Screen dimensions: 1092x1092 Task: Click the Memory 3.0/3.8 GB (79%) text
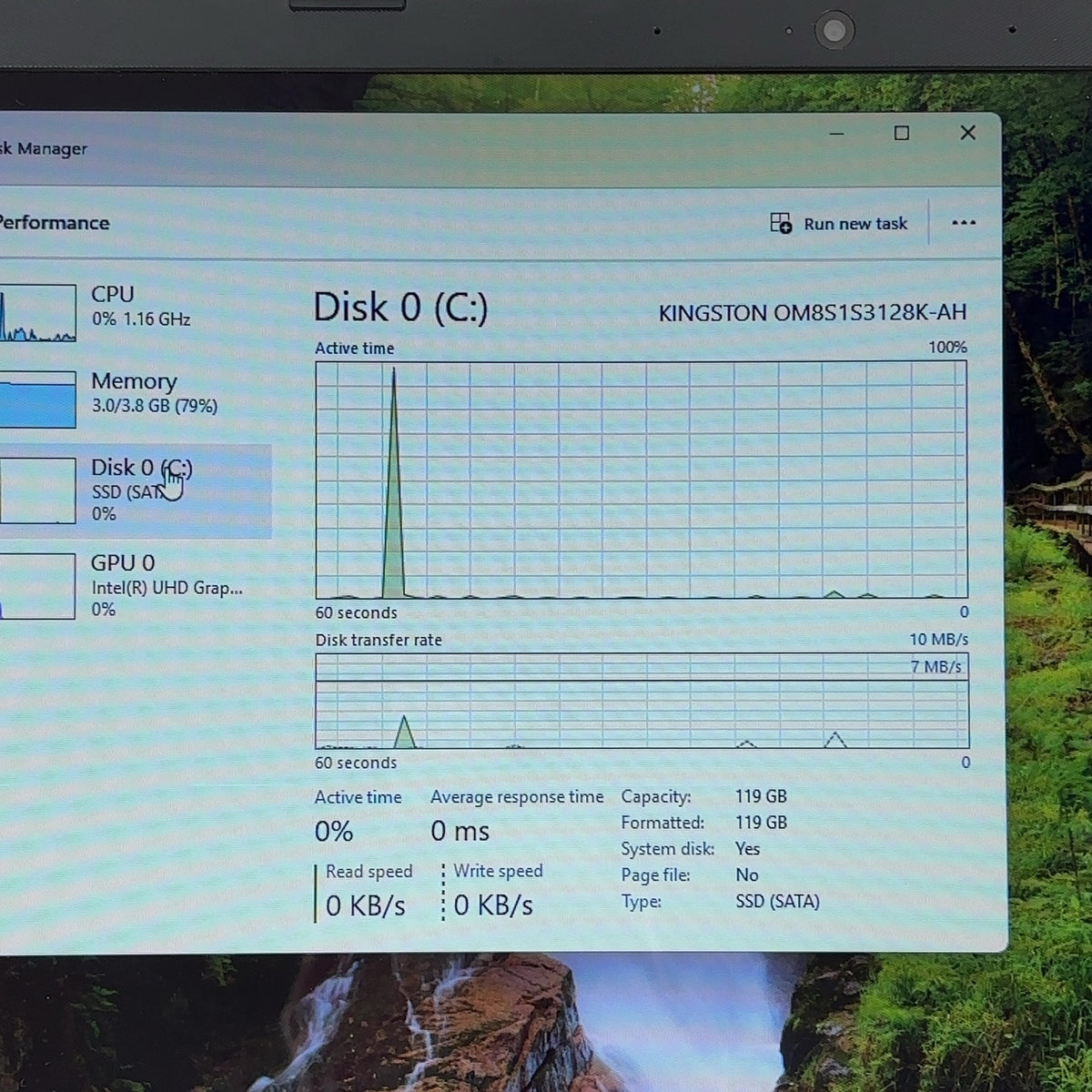click(155, 406)
